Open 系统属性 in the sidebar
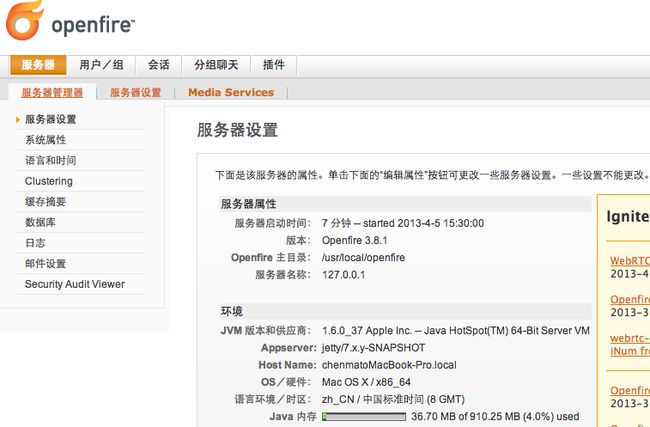Image resolution: width=650 pixels, height=427 pixels. pyautogui.click(x=46, y=140)
